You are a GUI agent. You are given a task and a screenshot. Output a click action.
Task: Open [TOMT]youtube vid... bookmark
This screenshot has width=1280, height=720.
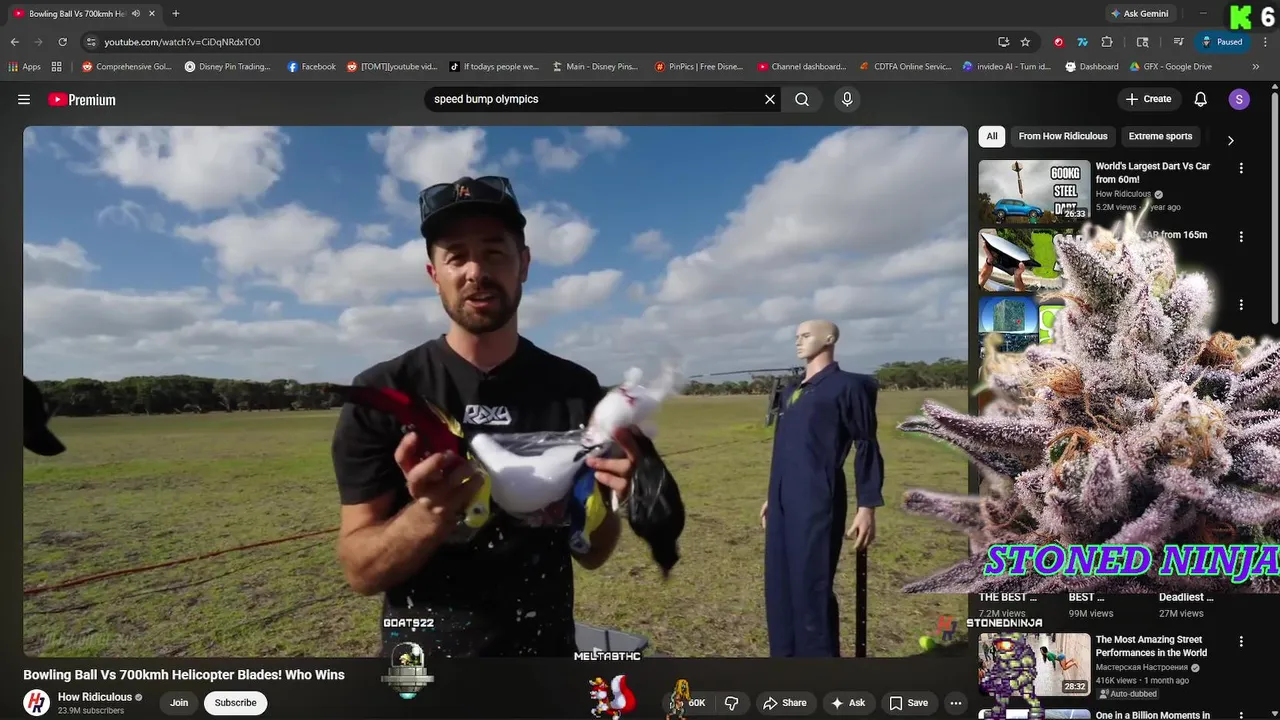[392, 67]
